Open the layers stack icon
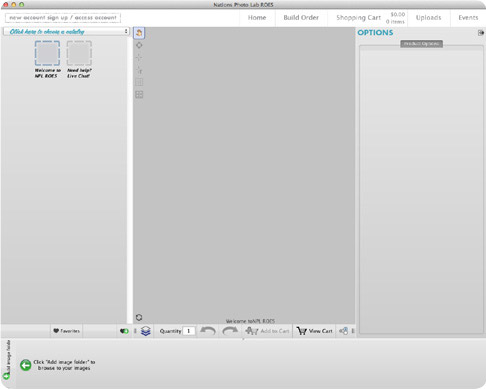This screenshot has height=389, width=486. 146,331
